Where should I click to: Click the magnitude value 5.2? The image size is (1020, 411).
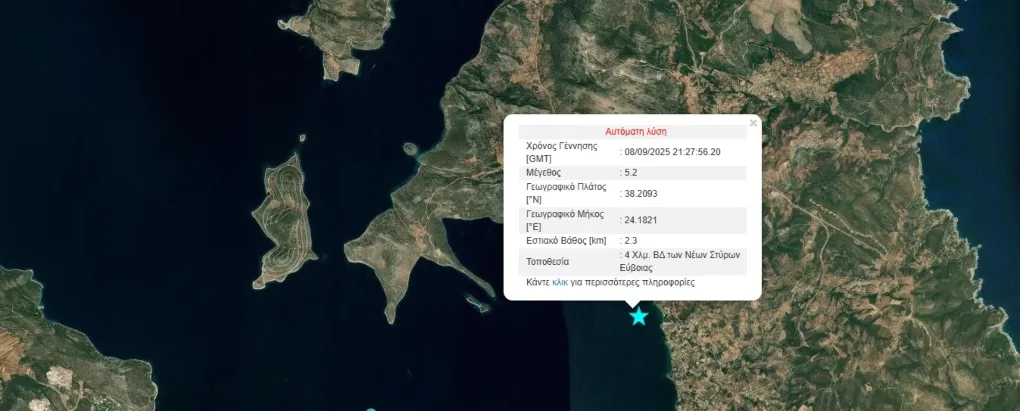[631, 173]
